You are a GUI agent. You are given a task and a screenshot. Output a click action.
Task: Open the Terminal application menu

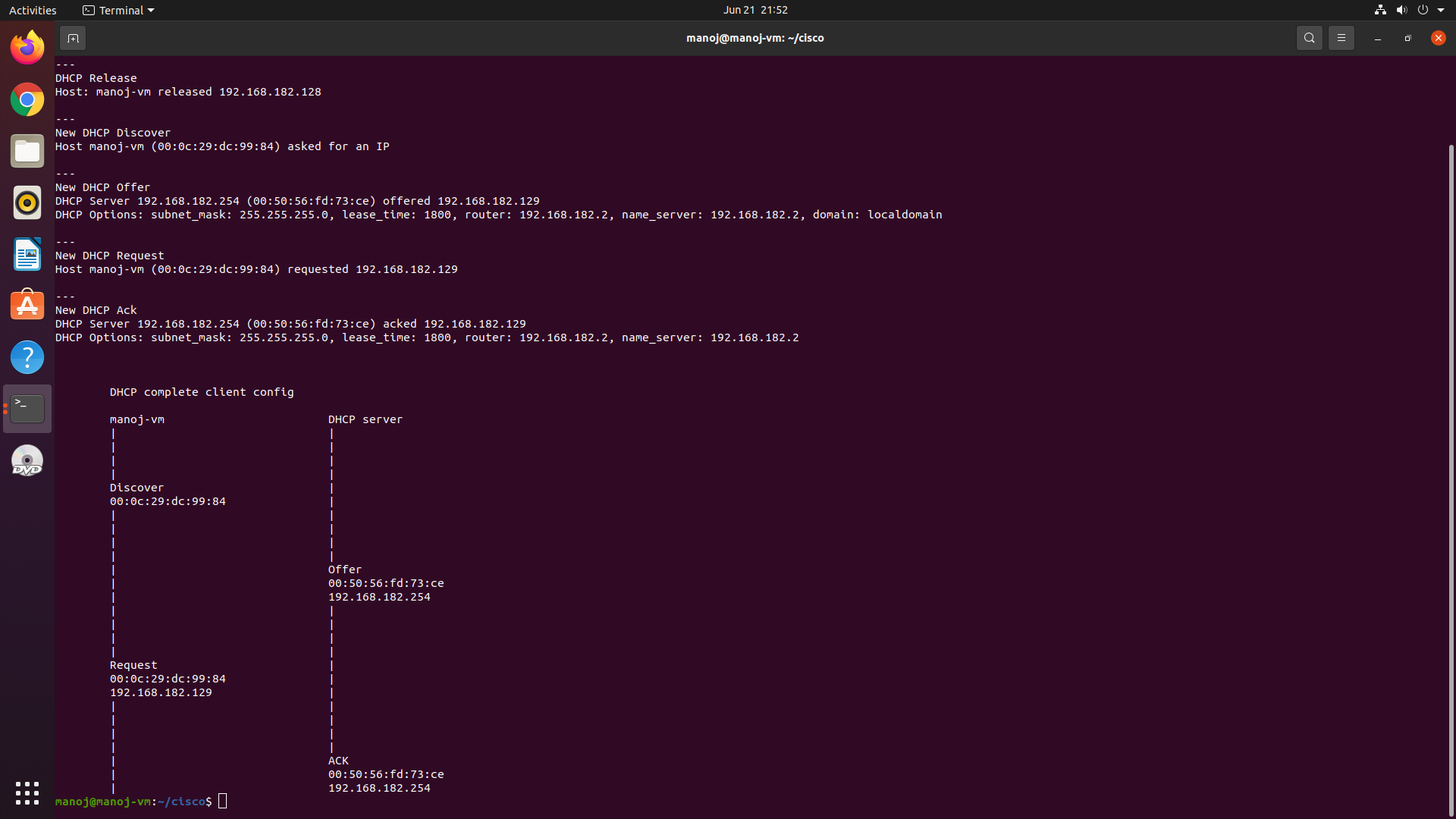[x=118, y=10]
